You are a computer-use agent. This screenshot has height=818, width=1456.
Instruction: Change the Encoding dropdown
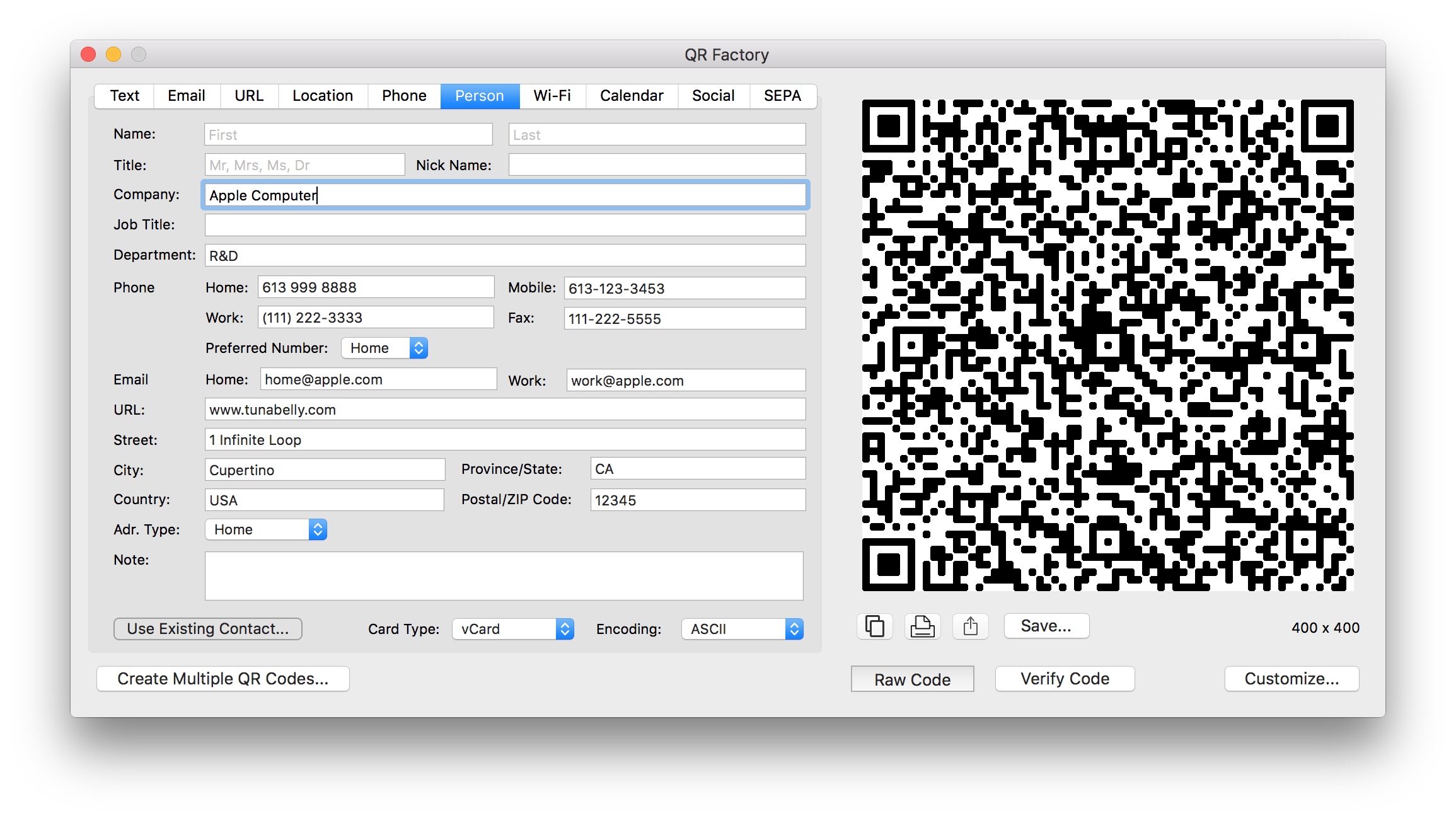(742, 629)
